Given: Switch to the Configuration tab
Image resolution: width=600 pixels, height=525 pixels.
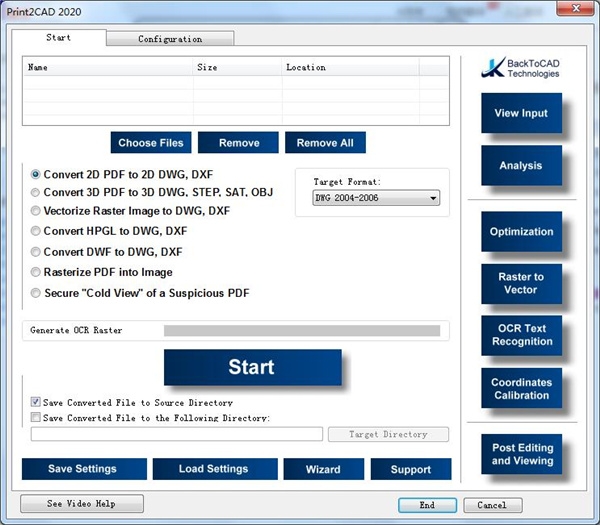Looking at the screenshot, I should coord(170,39).
